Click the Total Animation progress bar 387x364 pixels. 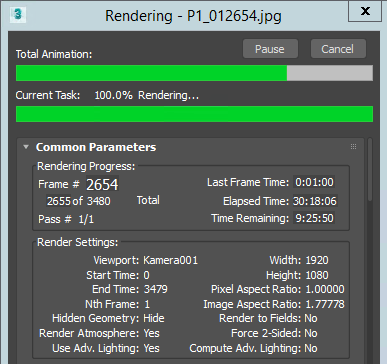pyautogui.click(x=194, y=73)
